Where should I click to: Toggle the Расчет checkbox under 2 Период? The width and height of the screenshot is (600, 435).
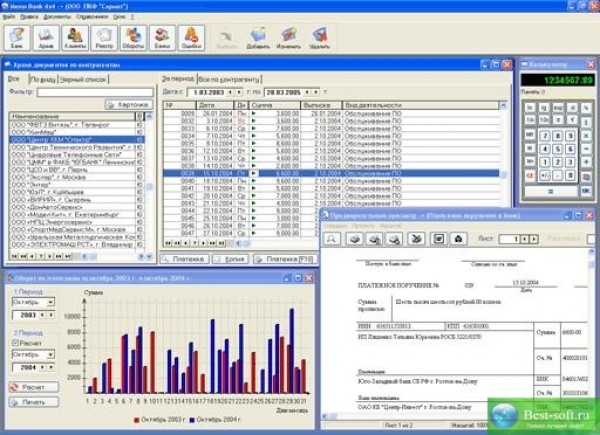point(16,343)
